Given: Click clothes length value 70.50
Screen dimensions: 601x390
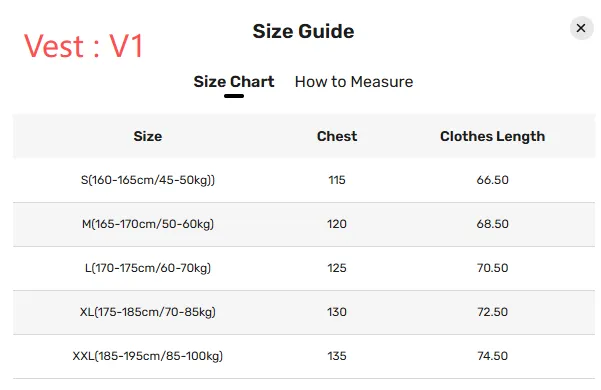Looking at the screenshot, I should tap(493, 268).
